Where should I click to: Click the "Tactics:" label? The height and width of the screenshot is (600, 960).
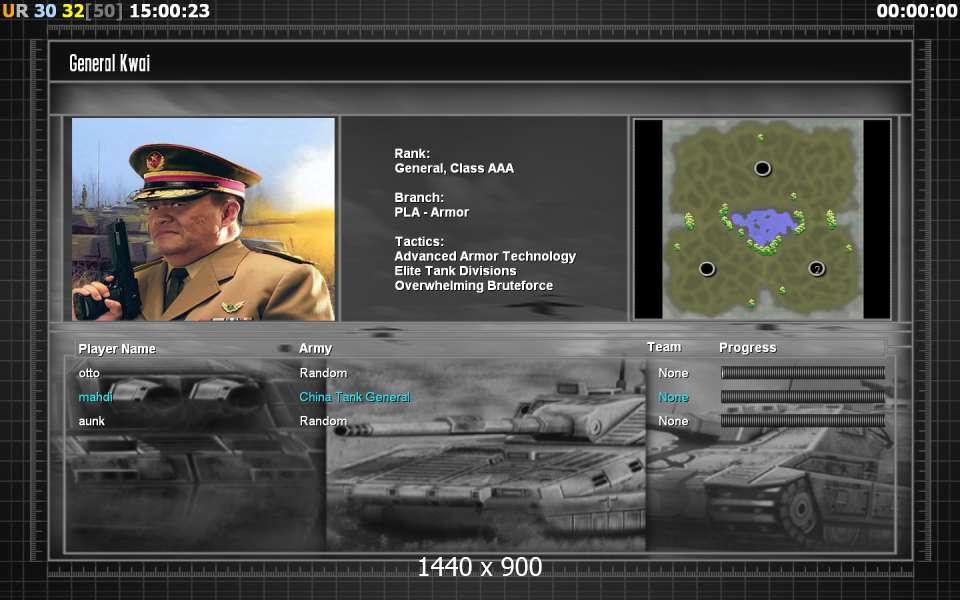pos(419,242)
